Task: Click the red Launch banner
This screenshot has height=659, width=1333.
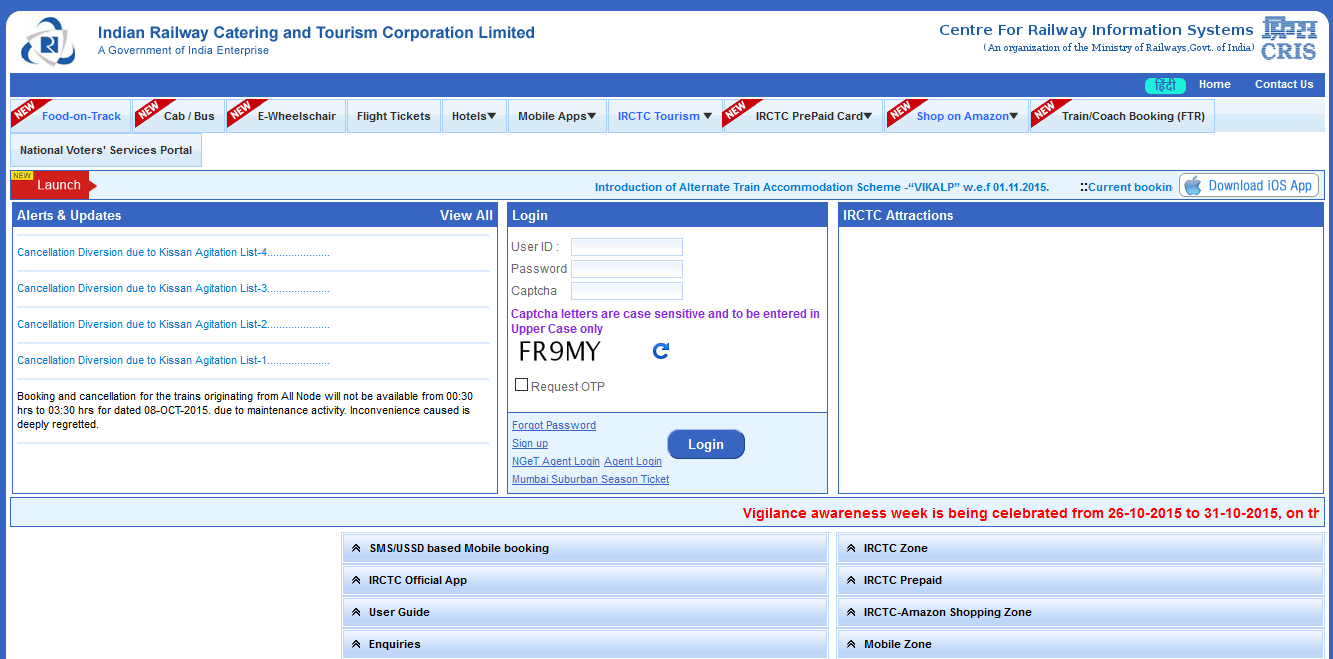Action: [52, 185]
